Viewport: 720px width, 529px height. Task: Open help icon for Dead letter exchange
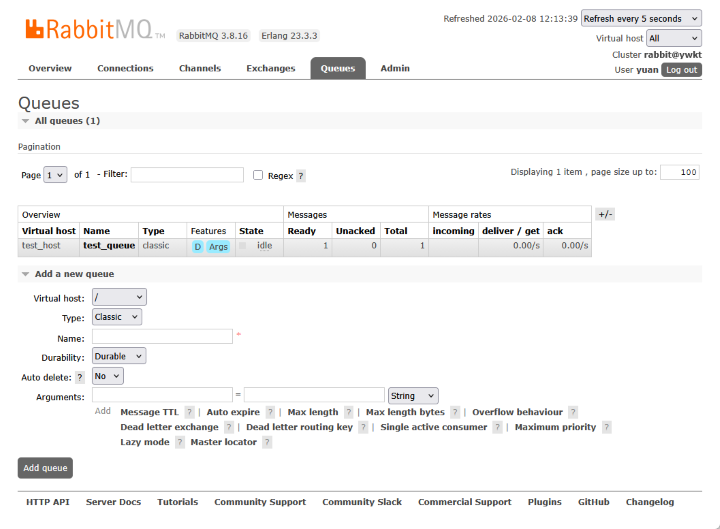[x=229, y=428]
